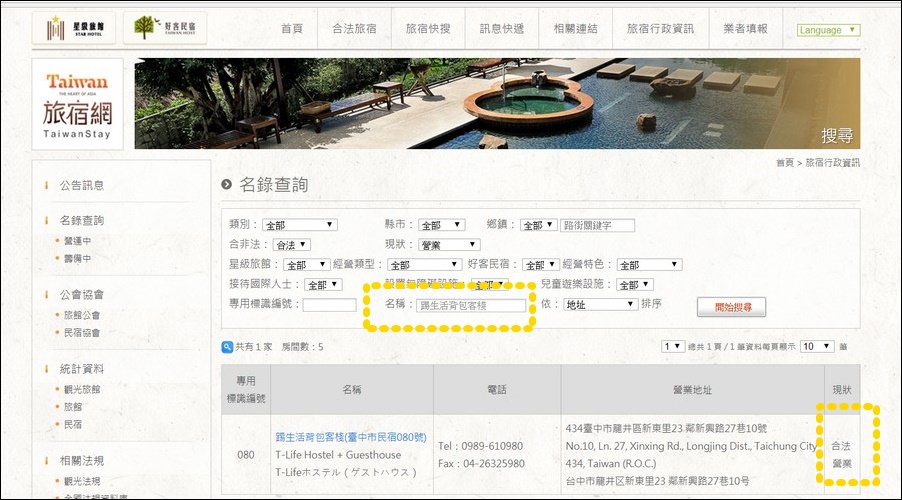This screenshot has height=500, width=902.
Task: Open 觀光旅館 under 統計資料
Action: tap(82, 389)
